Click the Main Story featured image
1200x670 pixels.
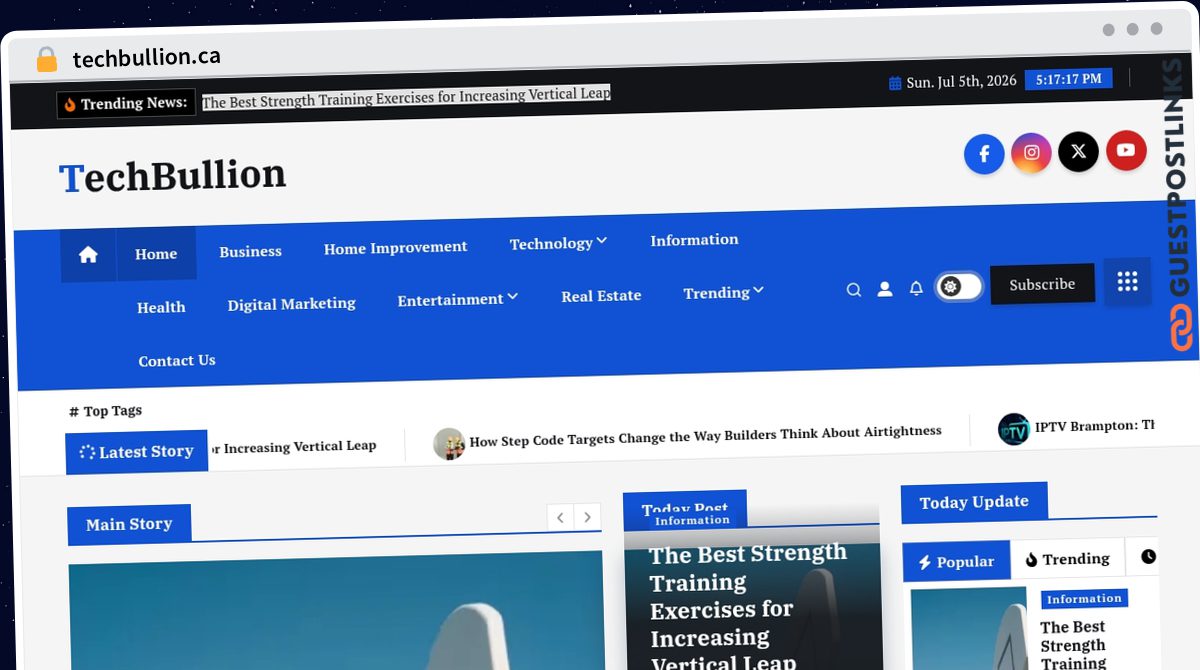click(x=337, y=610)
